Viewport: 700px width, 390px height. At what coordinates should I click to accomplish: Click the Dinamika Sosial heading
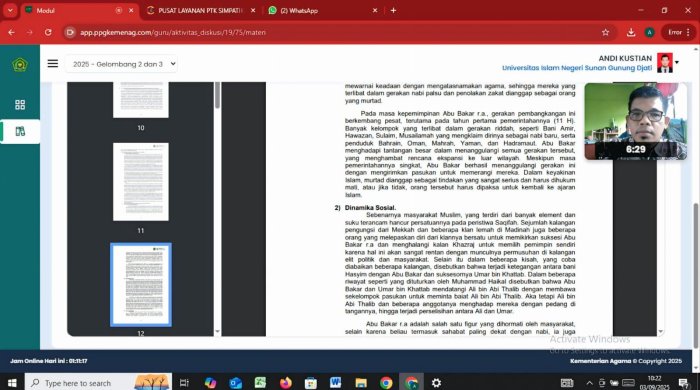(x=370, y=207)
